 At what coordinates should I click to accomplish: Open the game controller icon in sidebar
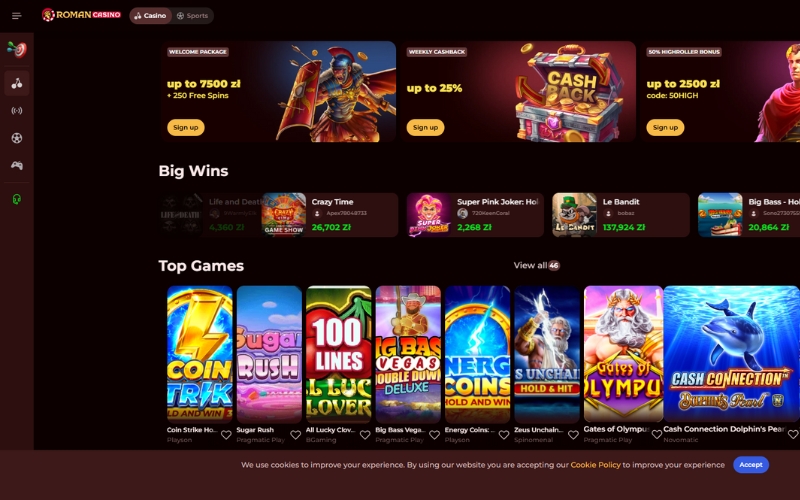tap(17, 165)
